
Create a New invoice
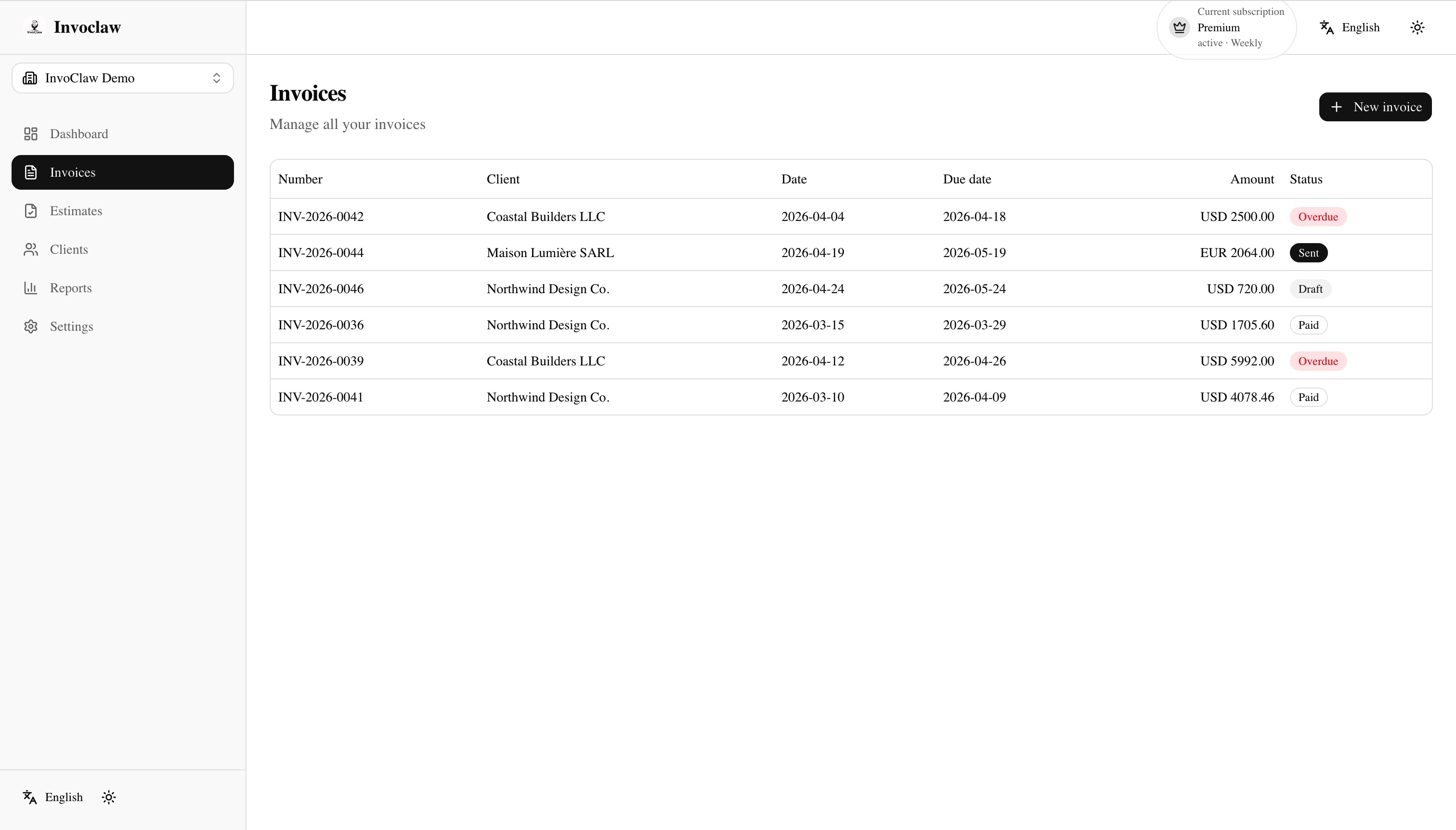click(x=1375, y=106)
